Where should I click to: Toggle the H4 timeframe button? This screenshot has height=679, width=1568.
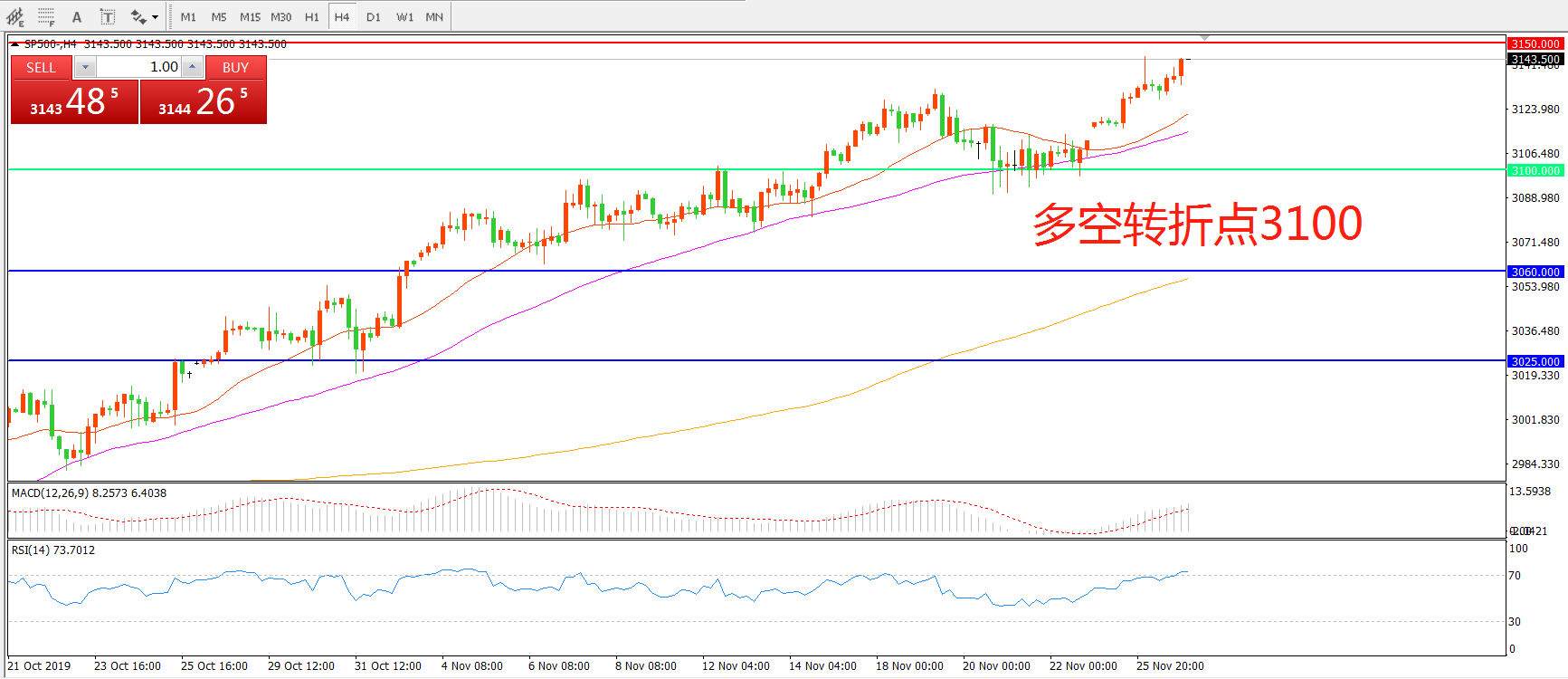click(341, 16)
